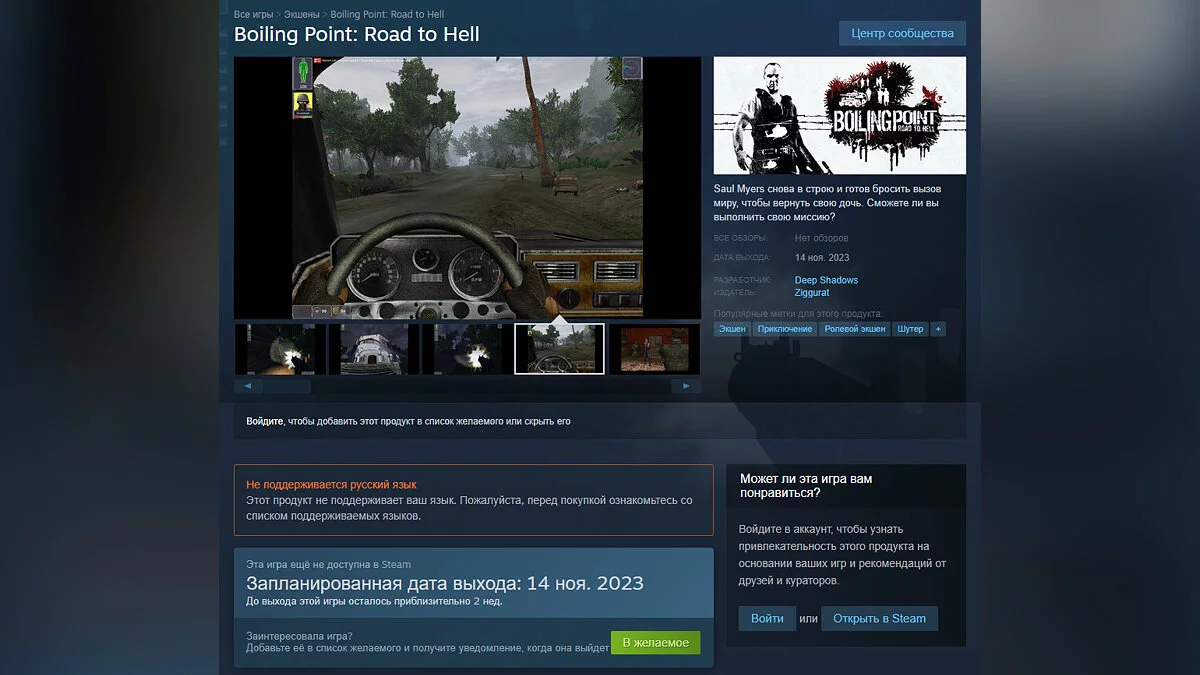
Task: Click left arrow of screenshot strip
Action: (x=246, y=386)
